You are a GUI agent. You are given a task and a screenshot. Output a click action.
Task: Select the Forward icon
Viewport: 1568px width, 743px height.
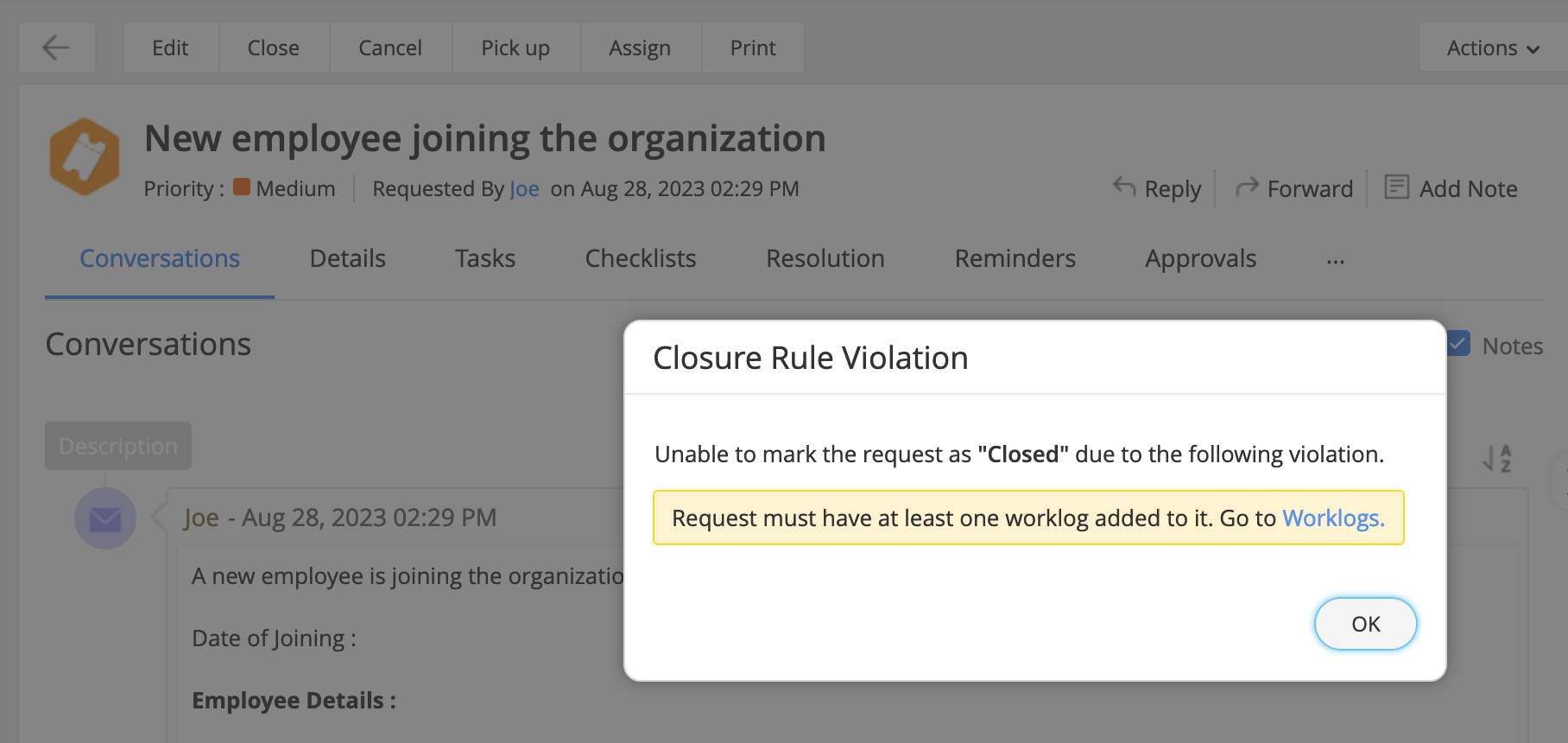(1247, 187)
